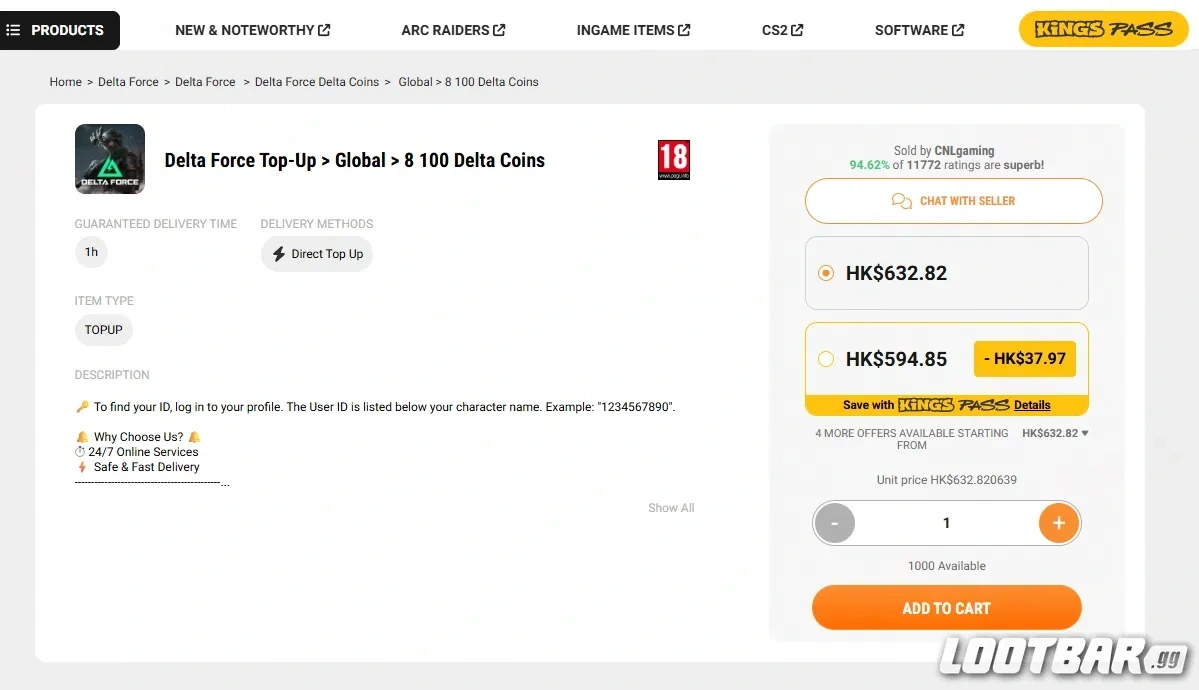Select the TOPUP item type chip
This screenshot has height=690, width=1199.
[103, 329]
